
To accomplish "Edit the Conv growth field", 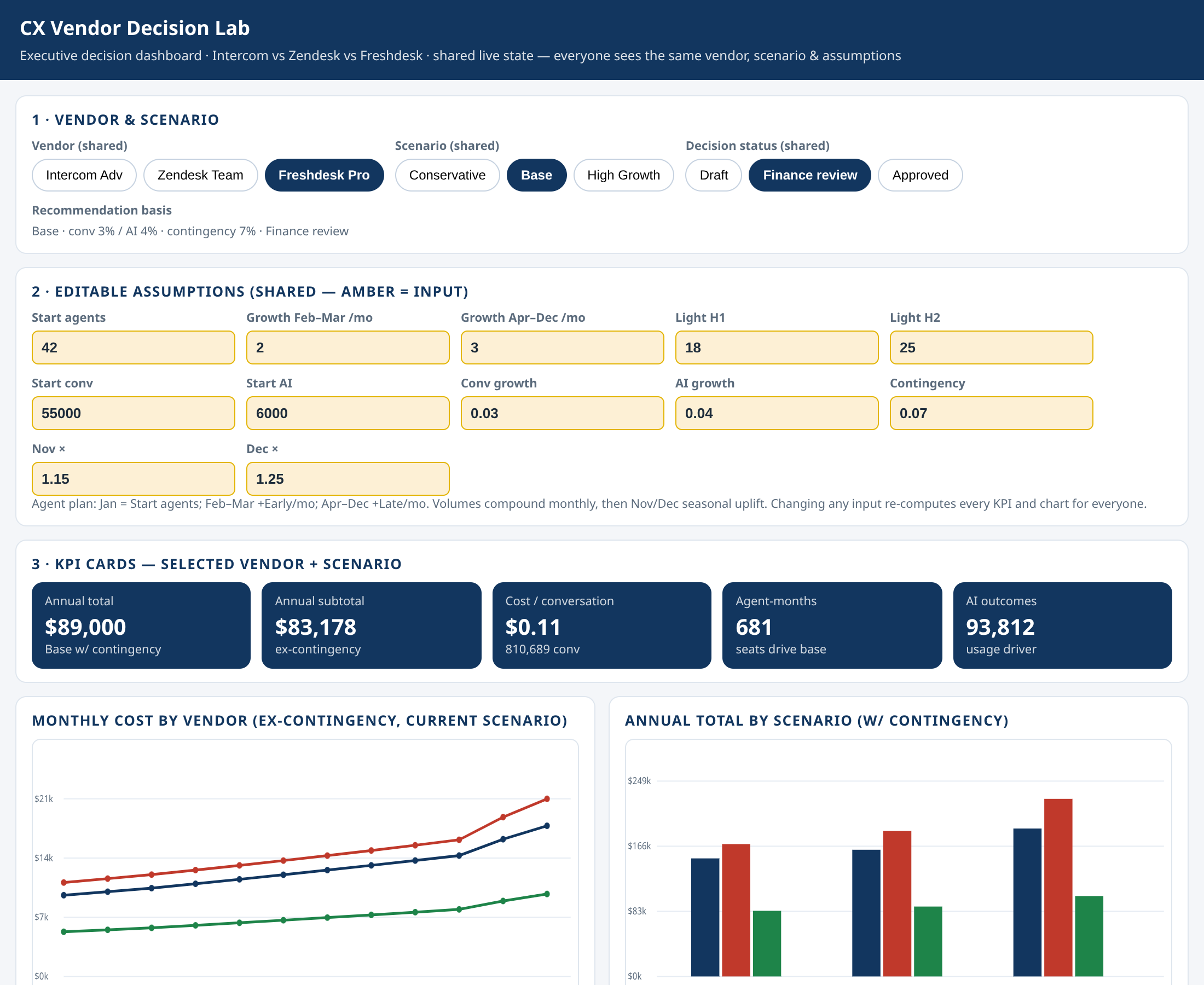I will 562,413.
